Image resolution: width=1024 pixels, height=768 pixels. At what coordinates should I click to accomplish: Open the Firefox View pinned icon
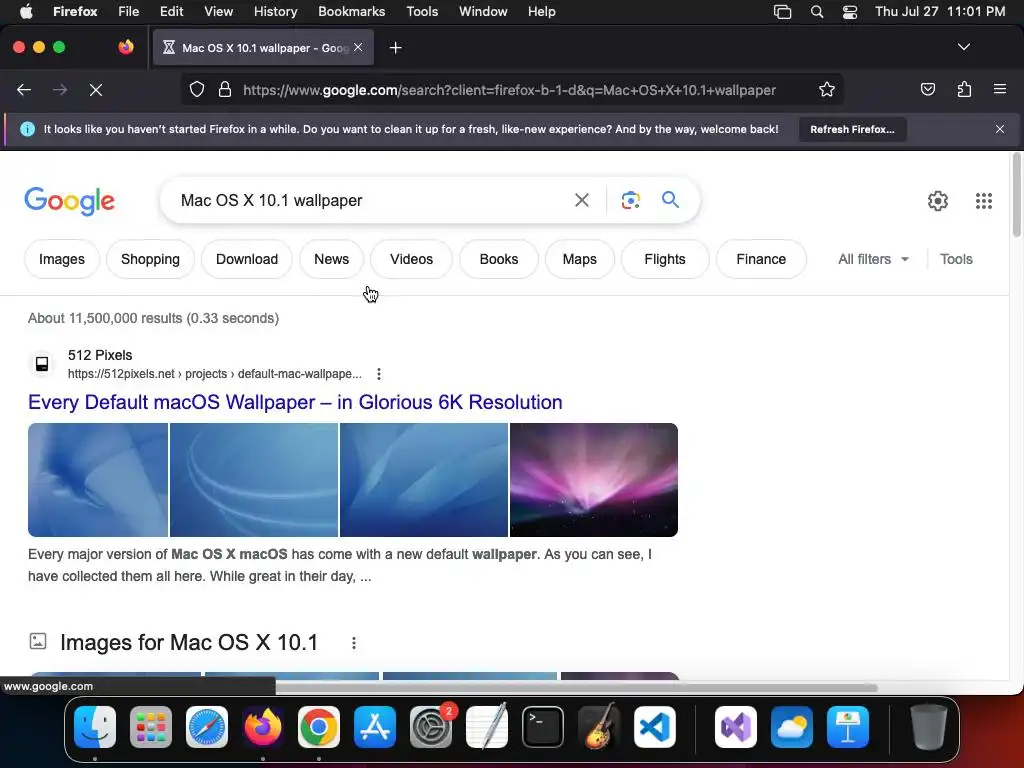coord(126,47)
